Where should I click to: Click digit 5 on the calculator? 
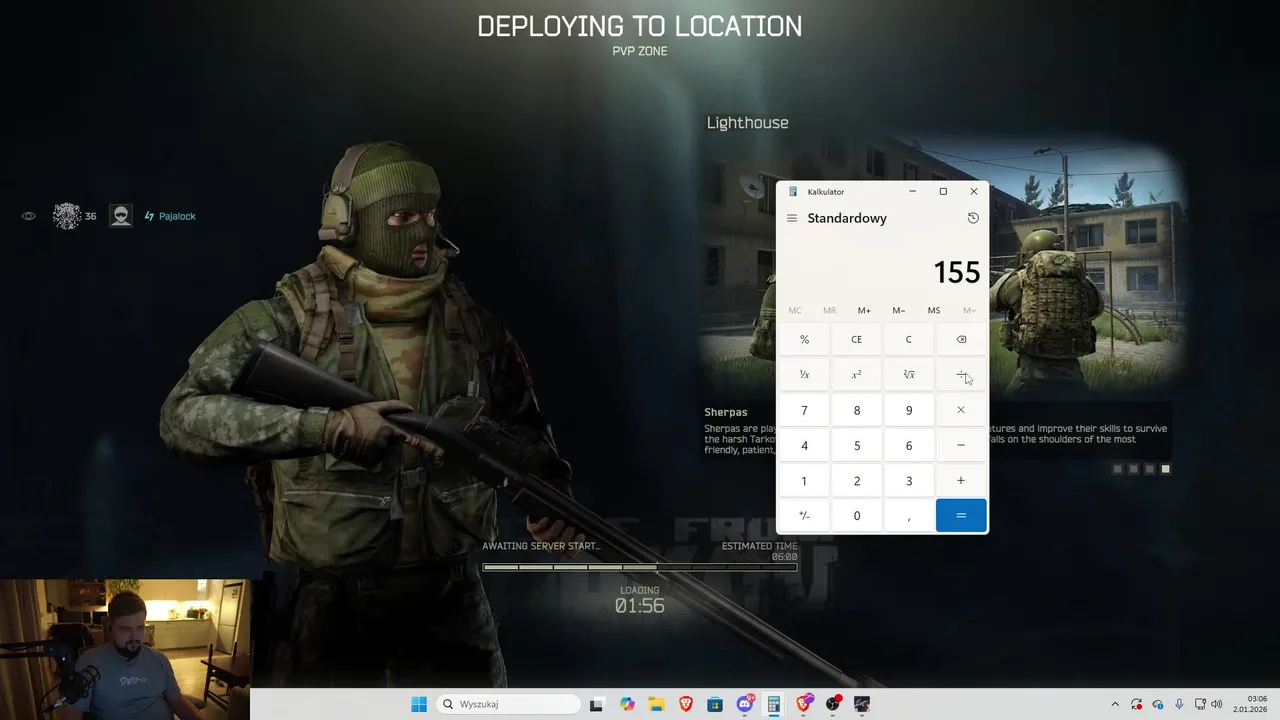coord(856,445)
